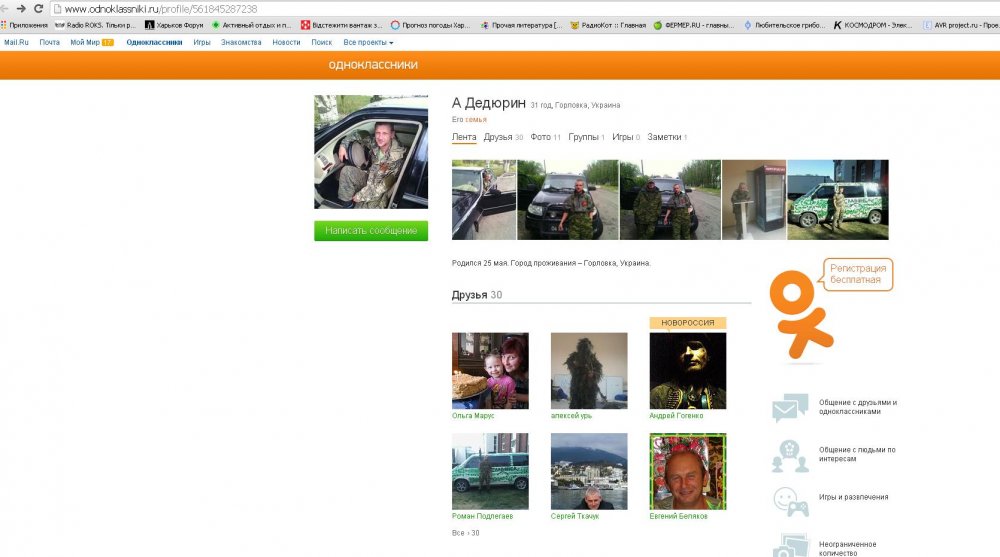This screenshot has width=1000, height=557.
Task: Click the Регистрация бесплатная bubble
Action: point(858,274)
